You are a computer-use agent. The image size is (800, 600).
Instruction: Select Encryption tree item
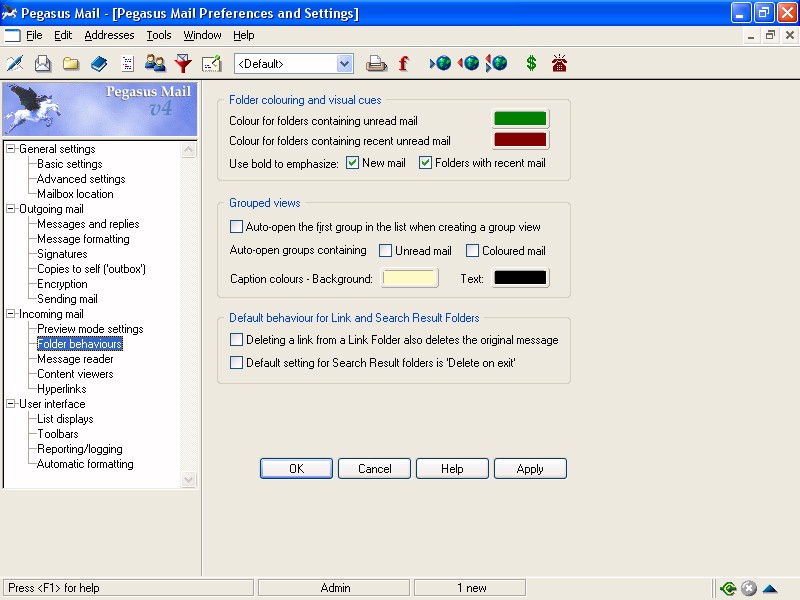click(x=62, y=284)
